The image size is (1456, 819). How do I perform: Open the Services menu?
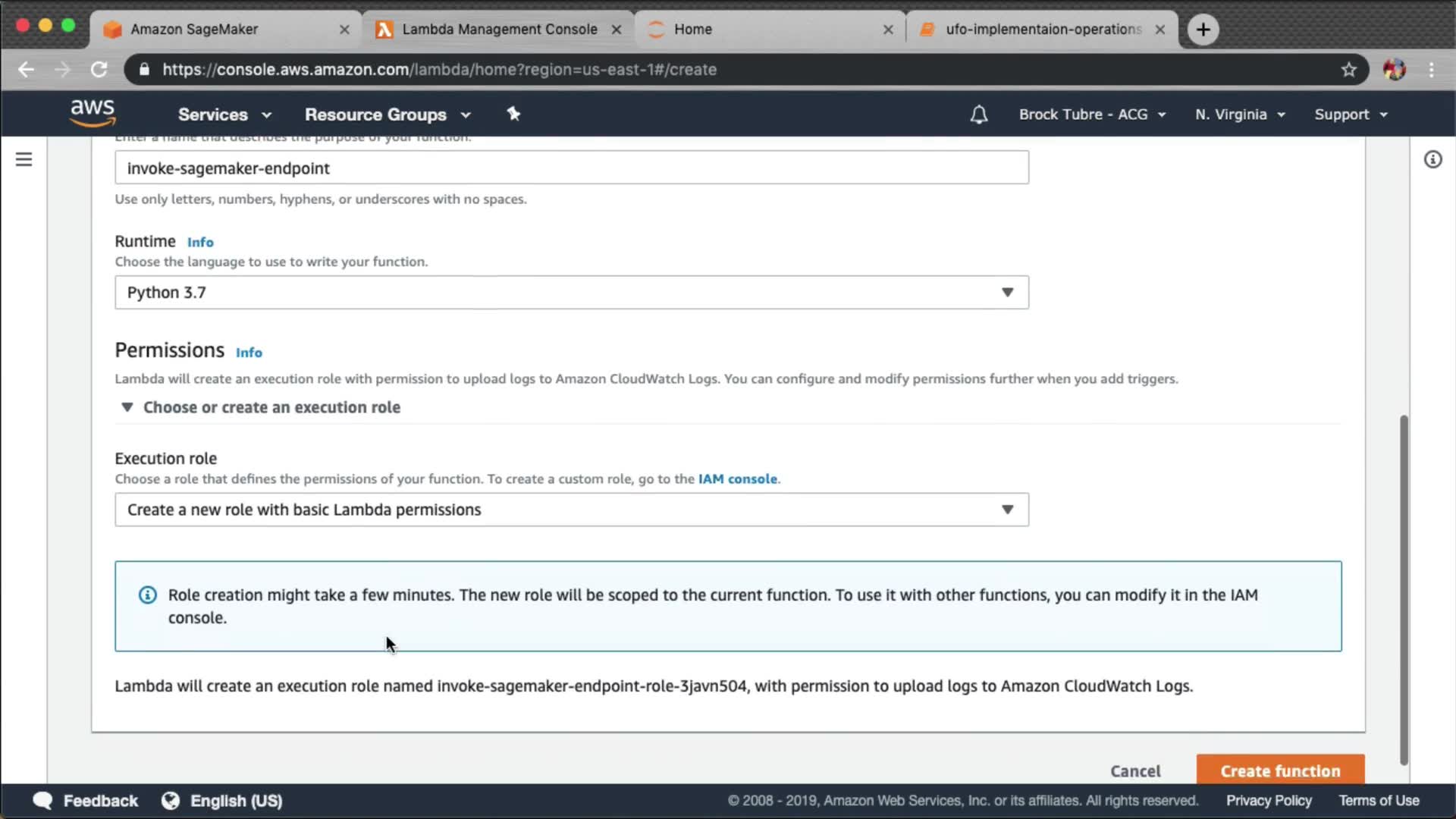tap(224, 115)
